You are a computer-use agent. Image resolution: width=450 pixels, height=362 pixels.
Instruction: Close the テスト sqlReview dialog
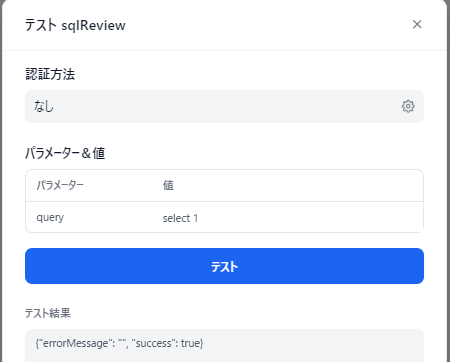click(417, 24)
